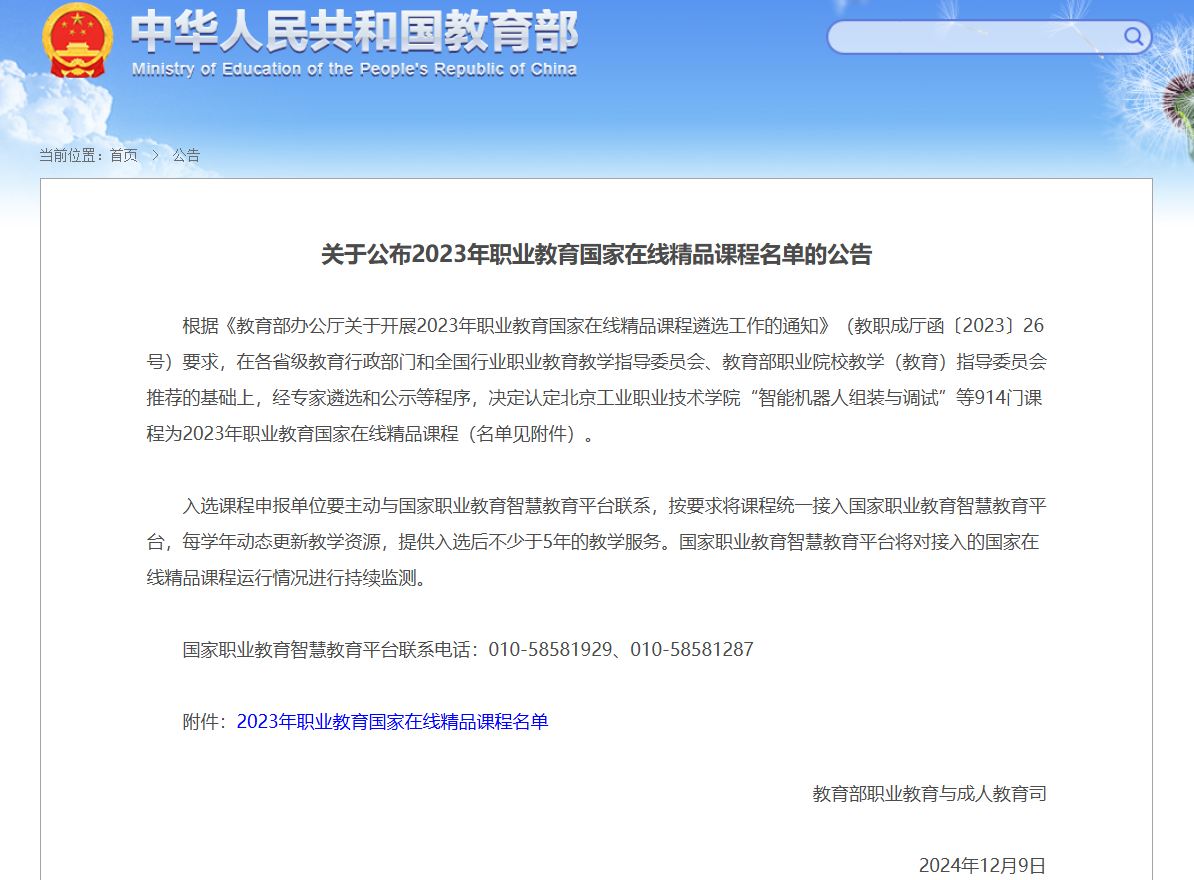Focus the site search input box
Image resolution: width=1194 pixels, height=880 pixels.
click(x=975, y=37)
